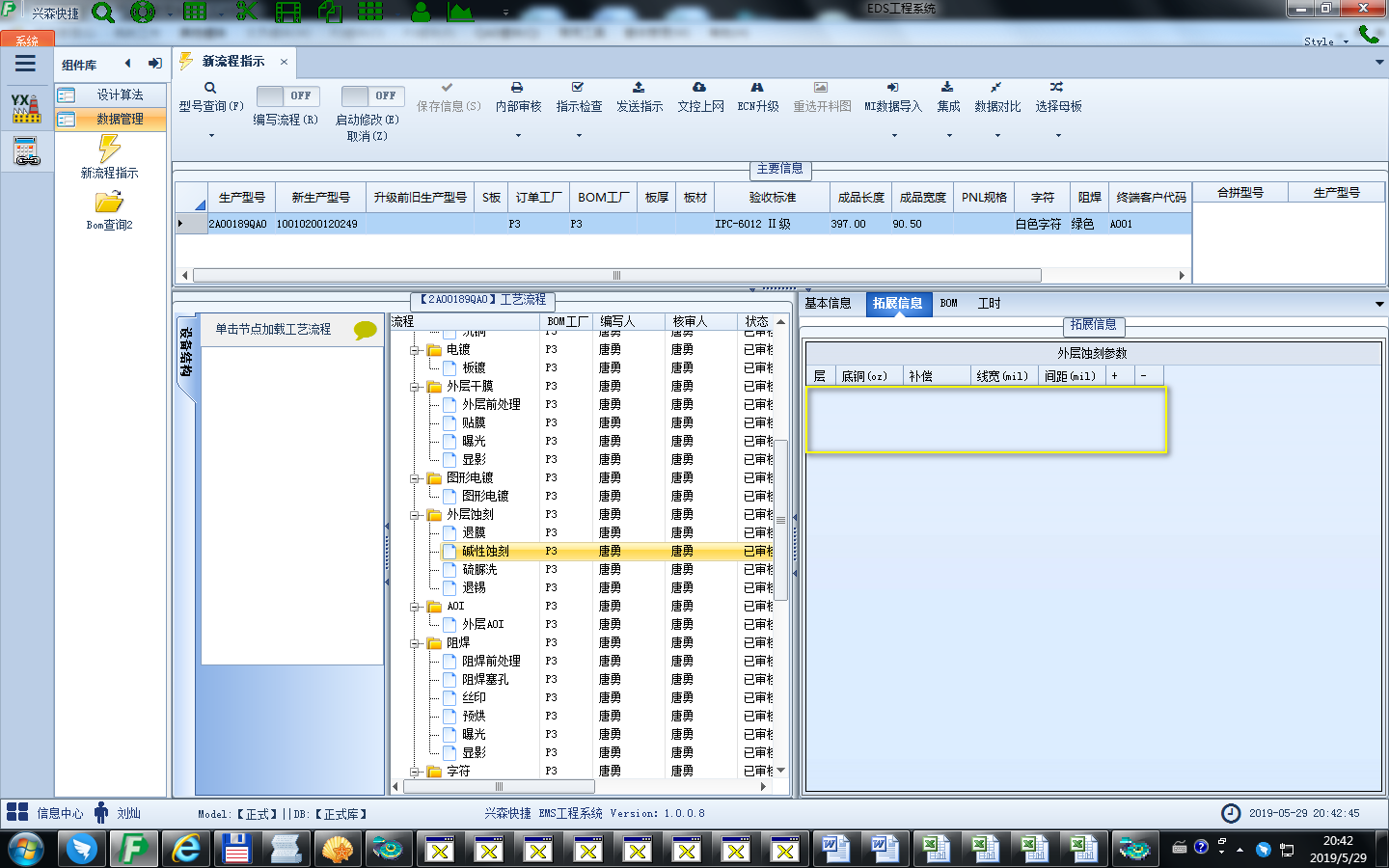Click the process tree vertical scrollbar

pyautogui.click(x=781, y=521)
